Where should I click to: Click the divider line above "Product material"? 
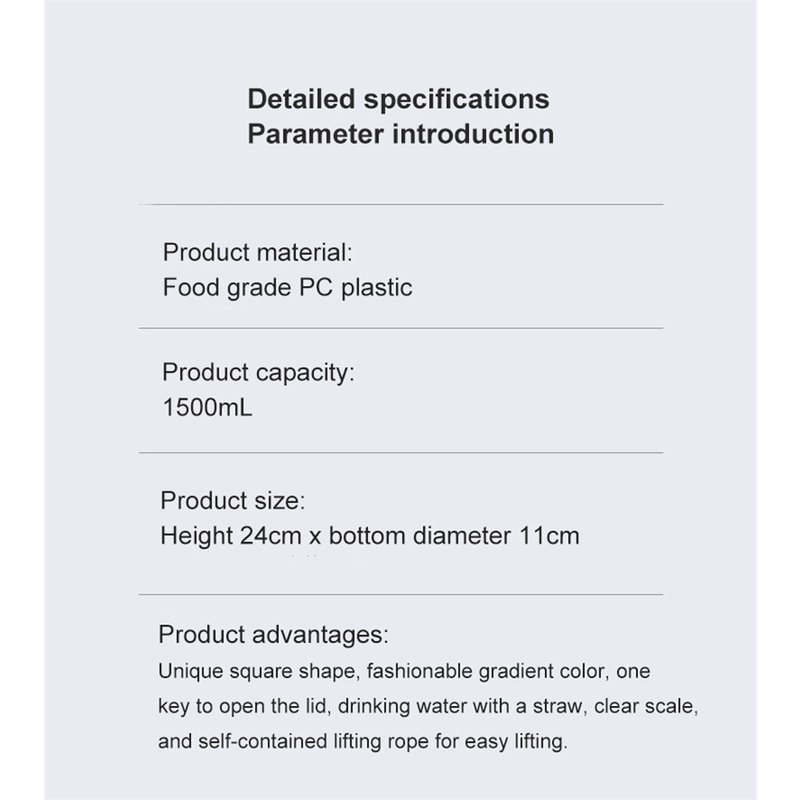[400, 204]
